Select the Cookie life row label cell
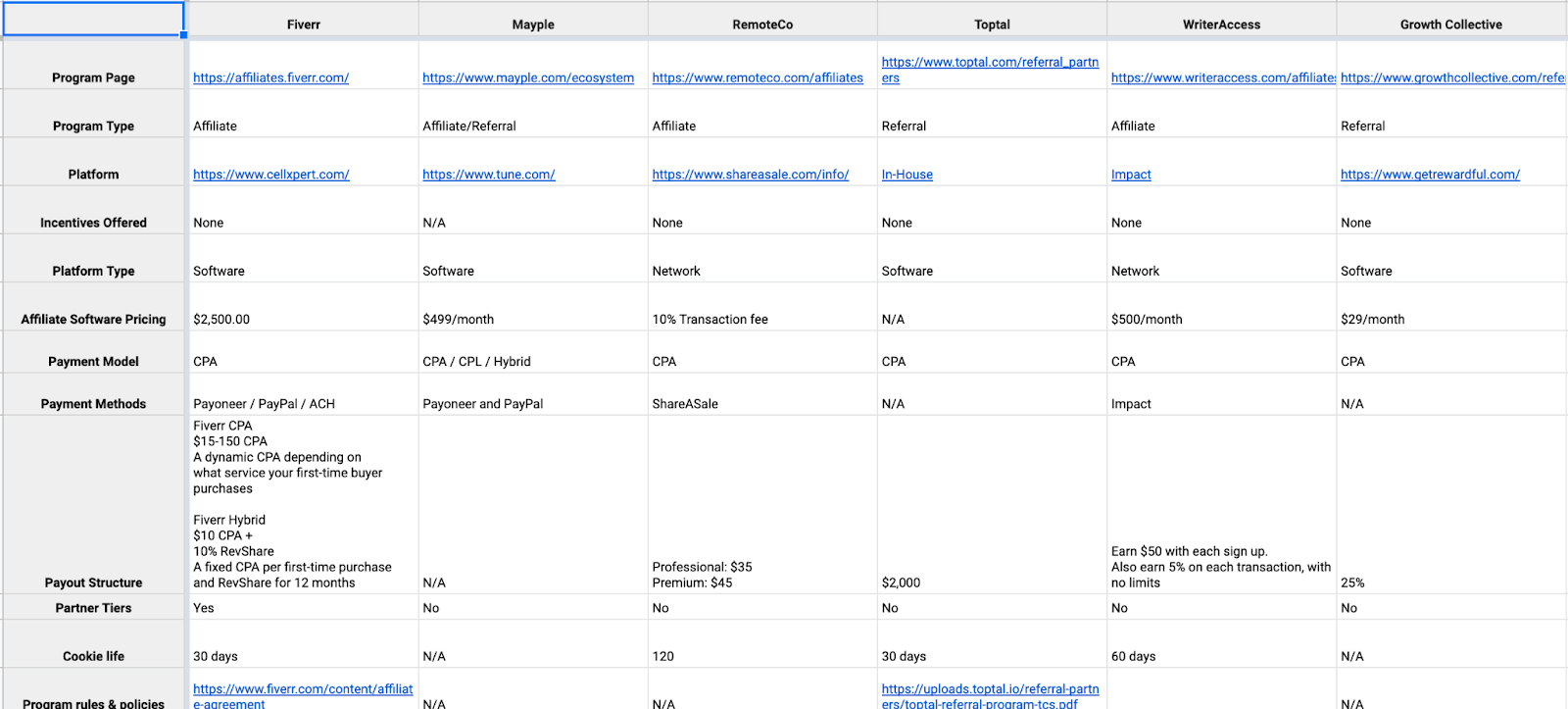Image resolution: width=1568 pixels, height=709 pixels. click(93, 656)
